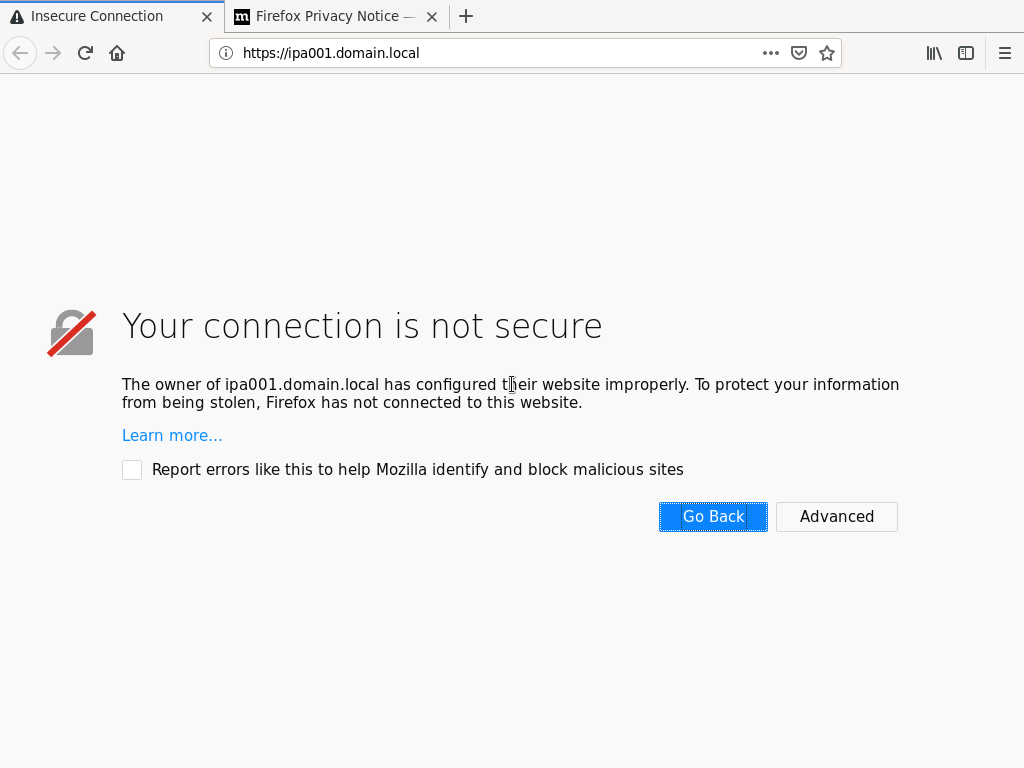The image size is (1024, 768).
Task: Open the Firefox hamburger menu
Action: (1004, 54)
